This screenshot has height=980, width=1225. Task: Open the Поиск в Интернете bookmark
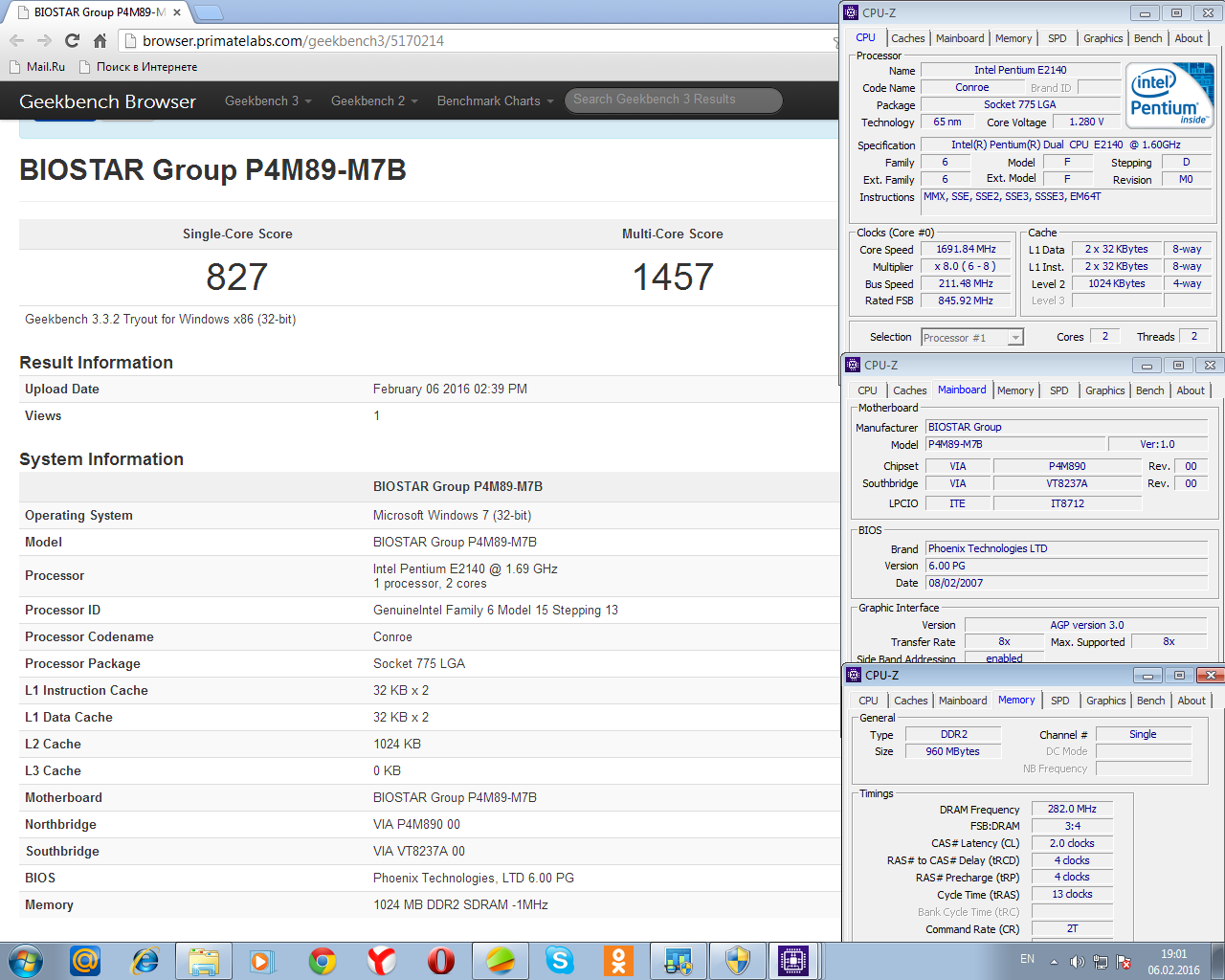[138, 67]
